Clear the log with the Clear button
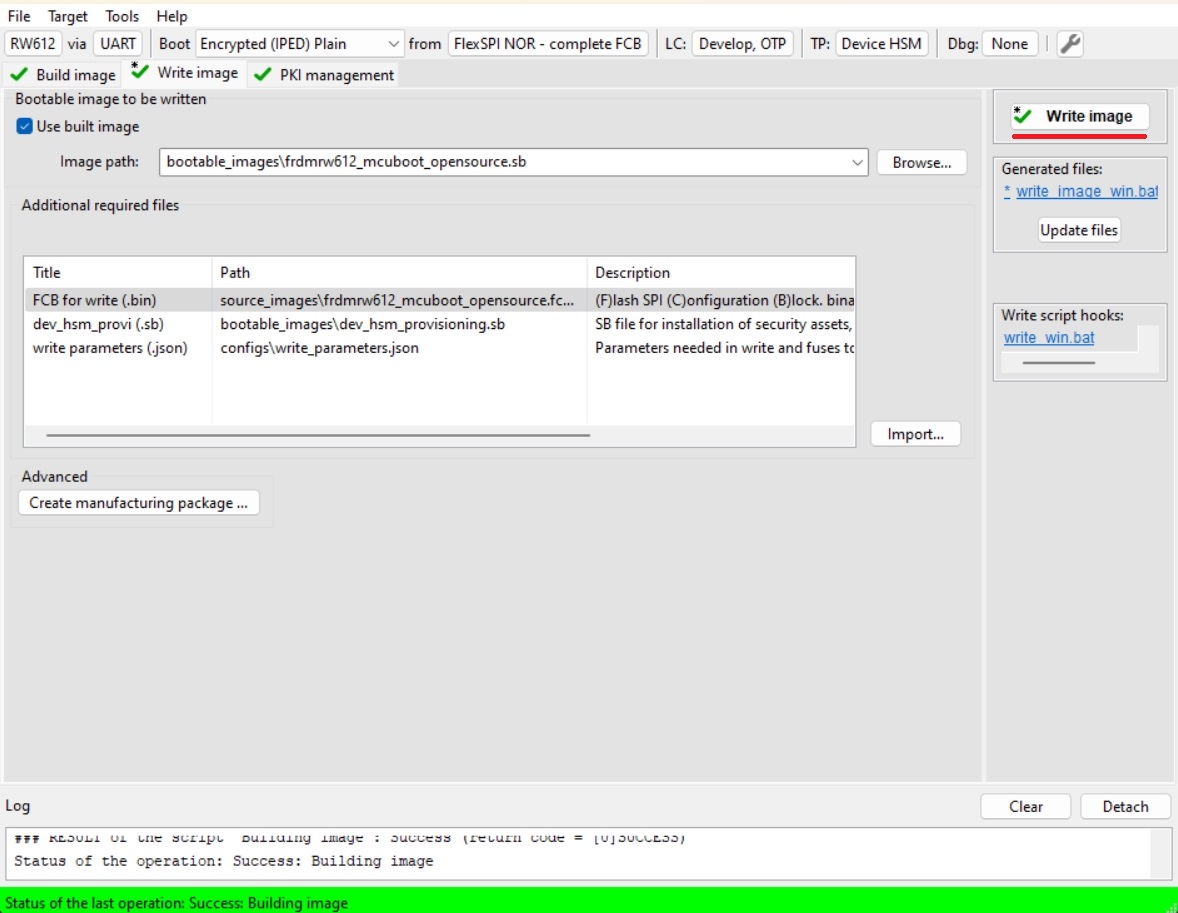1178x913 pixels. coord(1025,806)
